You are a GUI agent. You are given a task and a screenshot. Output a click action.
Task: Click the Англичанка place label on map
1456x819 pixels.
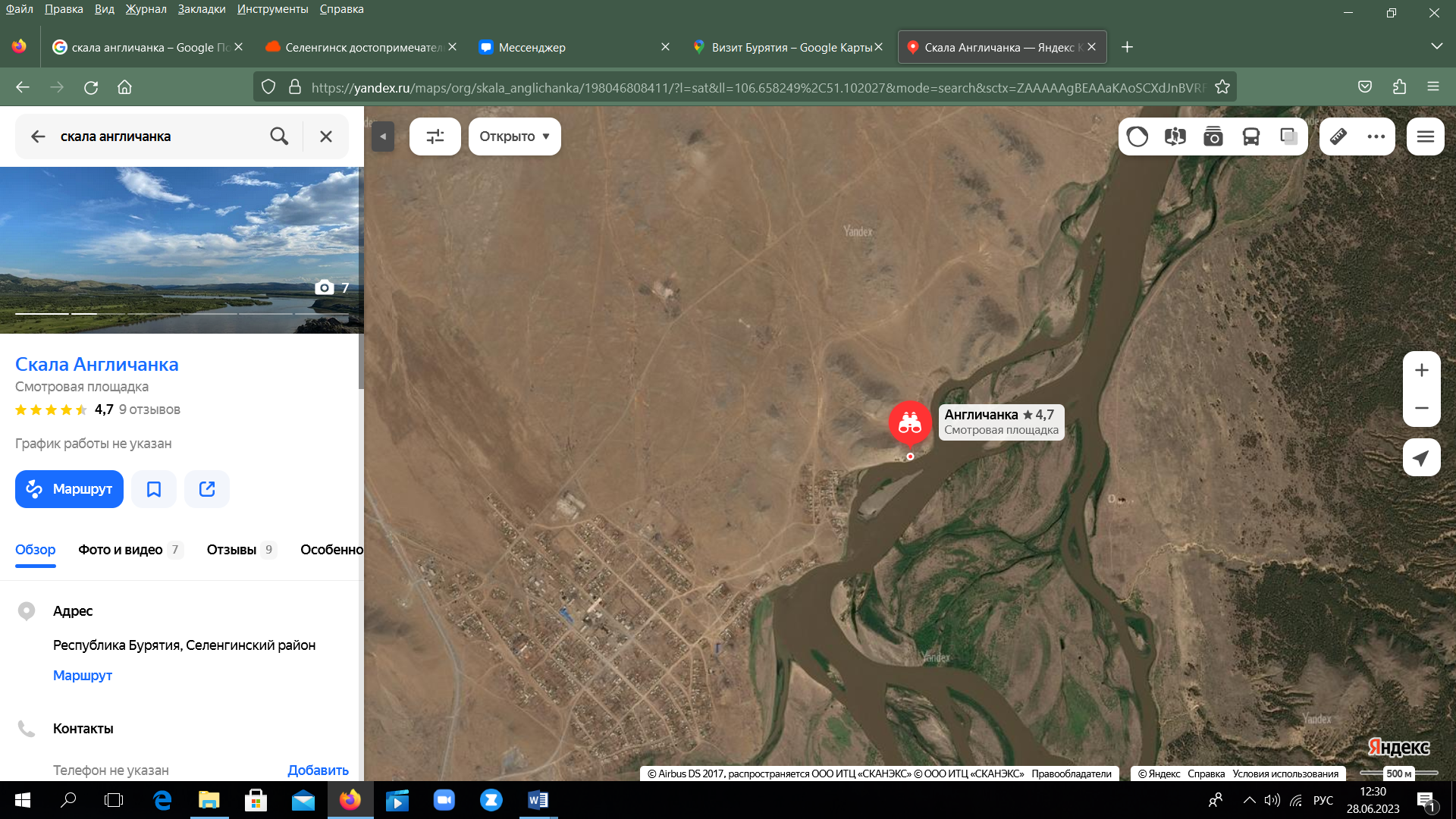pos(1001,422)
